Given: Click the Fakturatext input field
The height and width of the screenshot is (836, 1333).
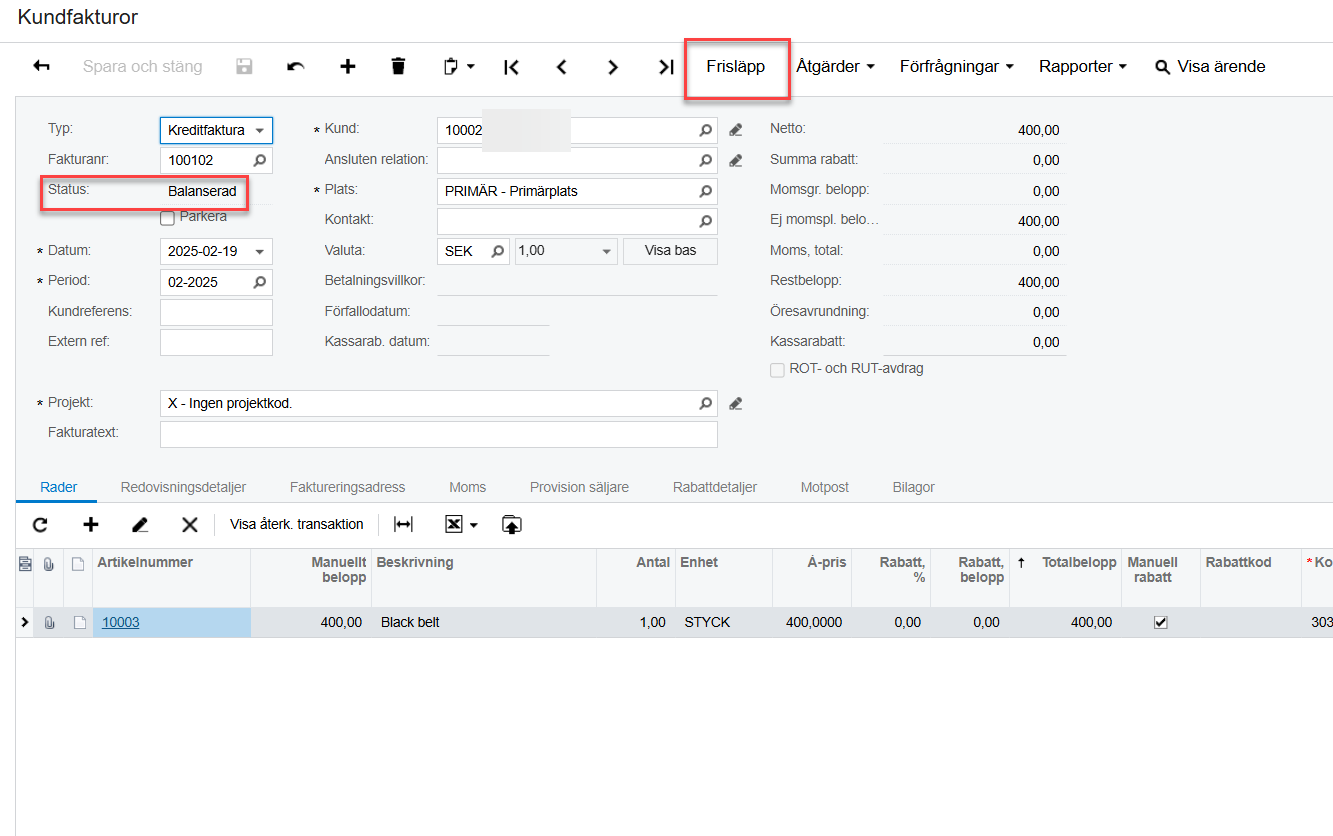Looking at the screenshot, I should pyautogui.click(x=438, y=434).
